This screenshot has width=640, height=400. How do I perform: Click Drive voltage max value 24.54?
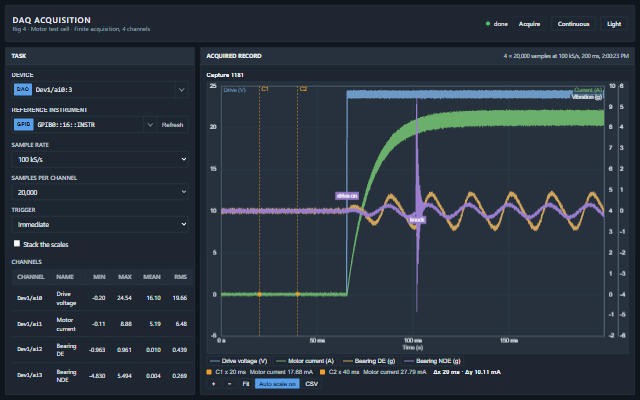coord(124,298)
